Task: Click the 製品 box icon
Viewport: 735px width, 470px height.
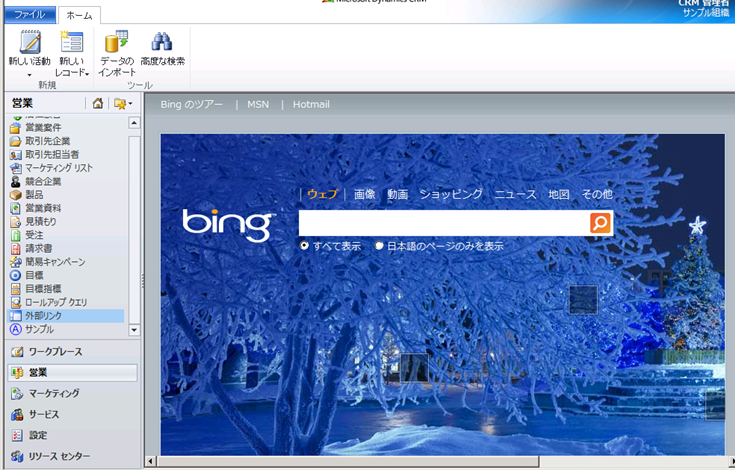Action: click(15, 194)
